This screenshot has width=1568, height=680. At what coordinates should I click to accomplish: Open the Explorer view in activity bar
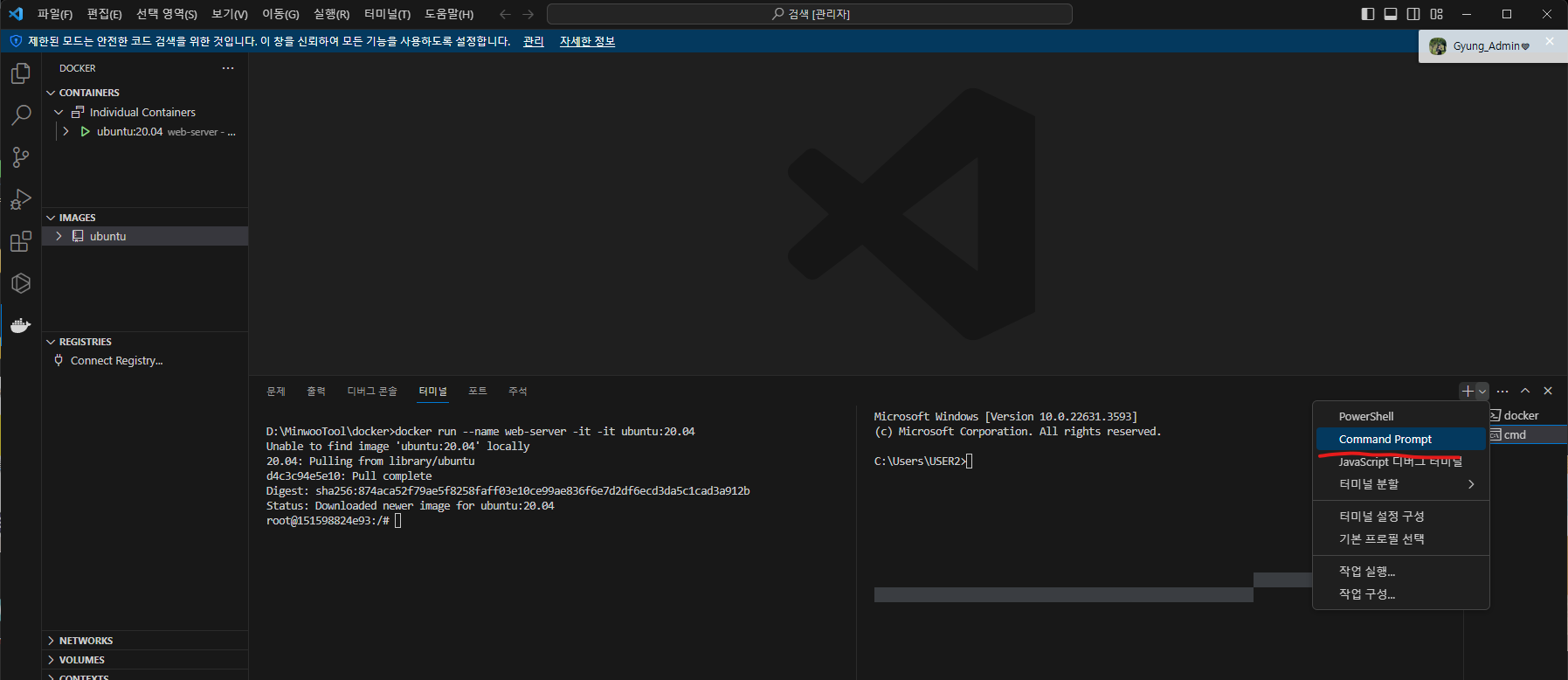21,73
